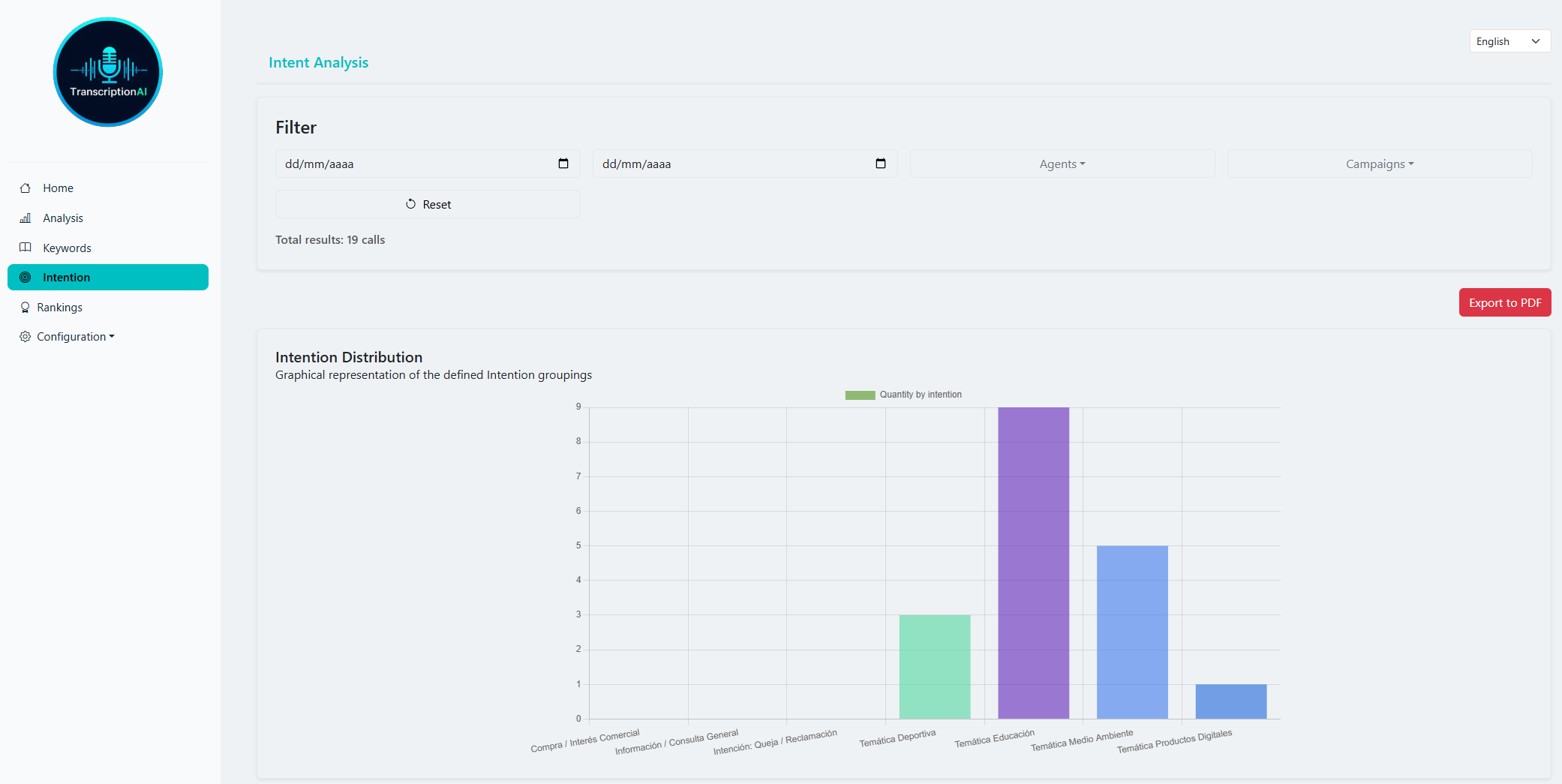Change the language using the English selector
This screenshot has width=1562, height=784.
coord(1509,41)
